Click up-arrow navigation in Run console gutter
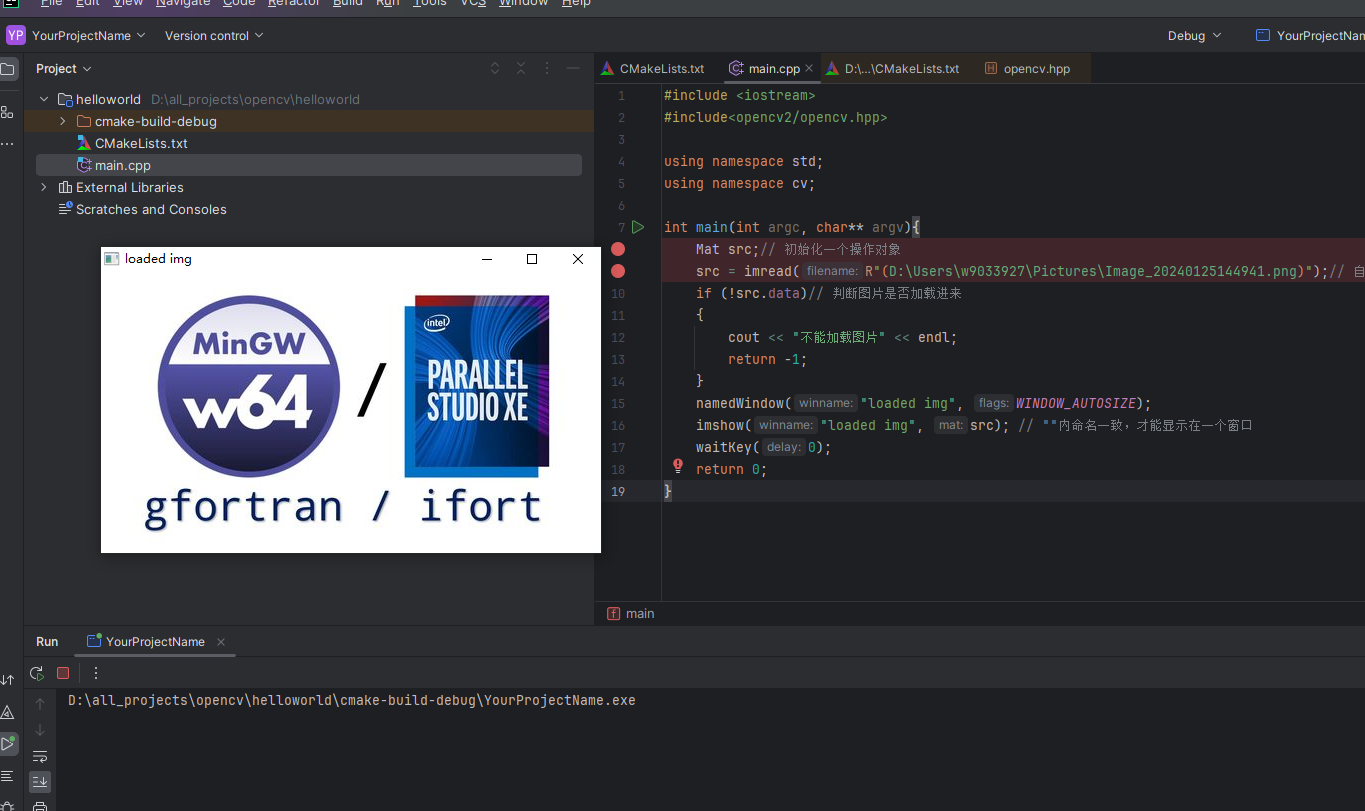Screen dimensions: 1365x811 (x=40, y=704)
